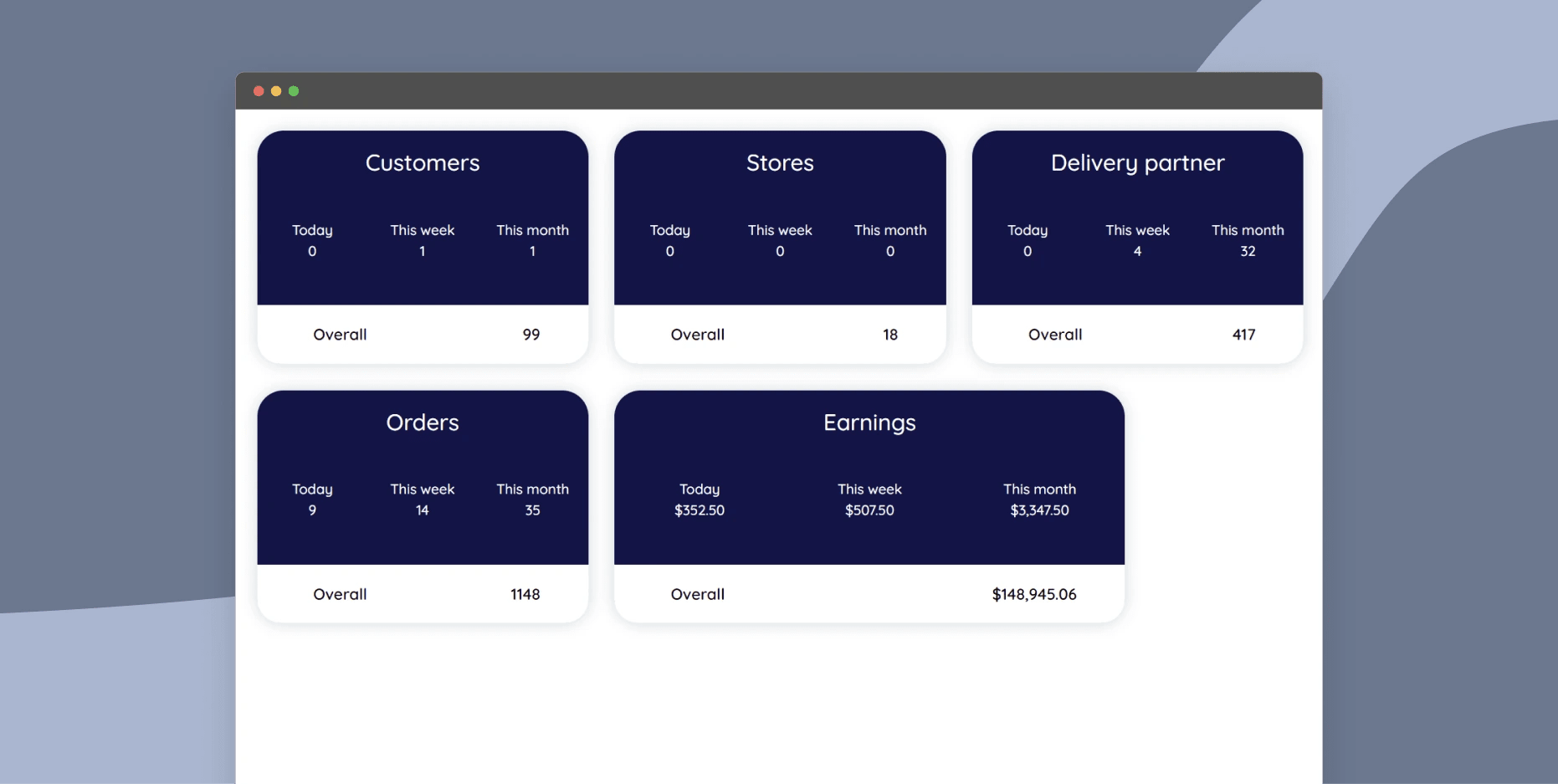Click This week label in Earnings card
This screenshot has height=784, width=1558.
point(869,489)
